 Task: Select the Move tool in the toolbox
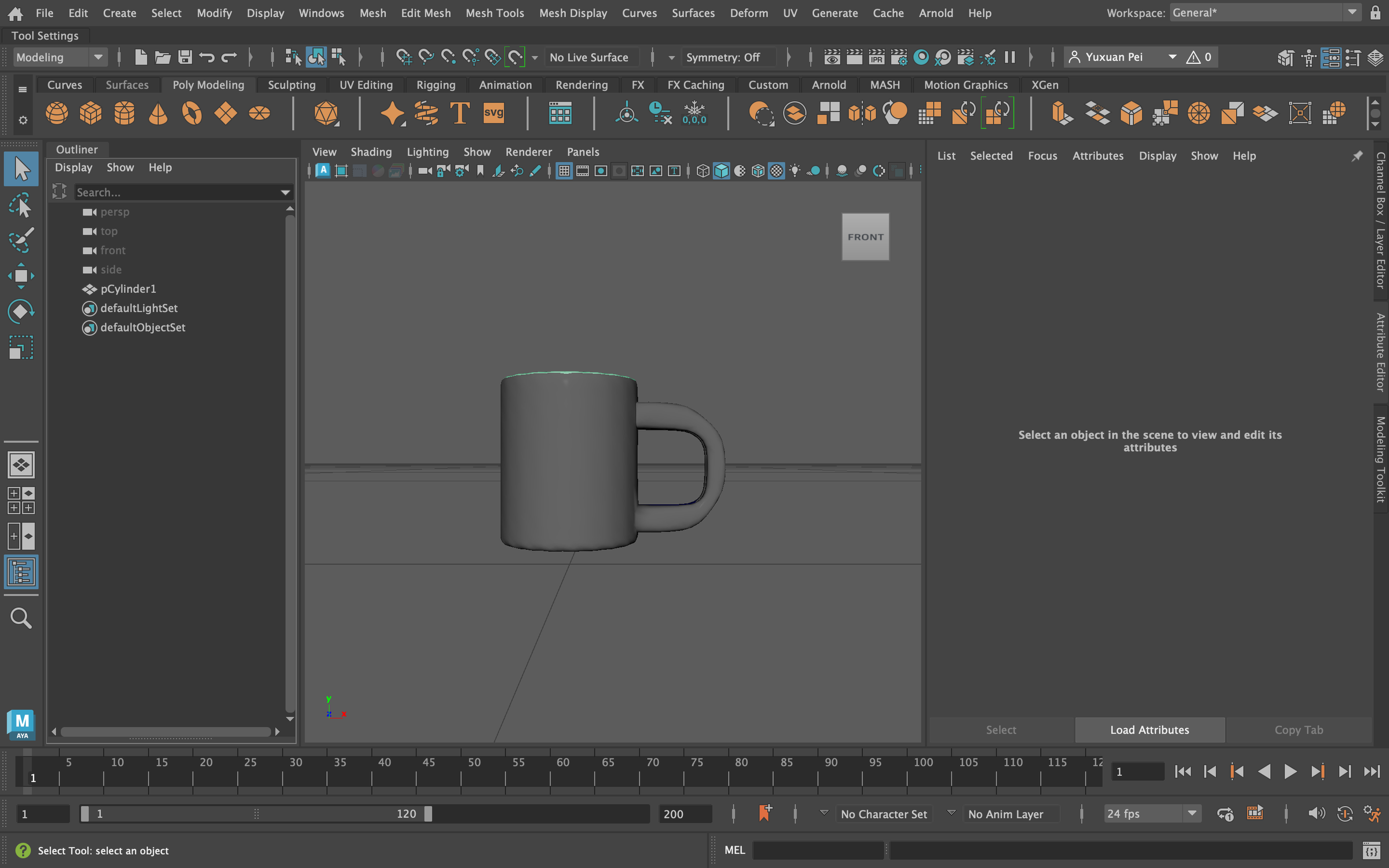(21, 276)
